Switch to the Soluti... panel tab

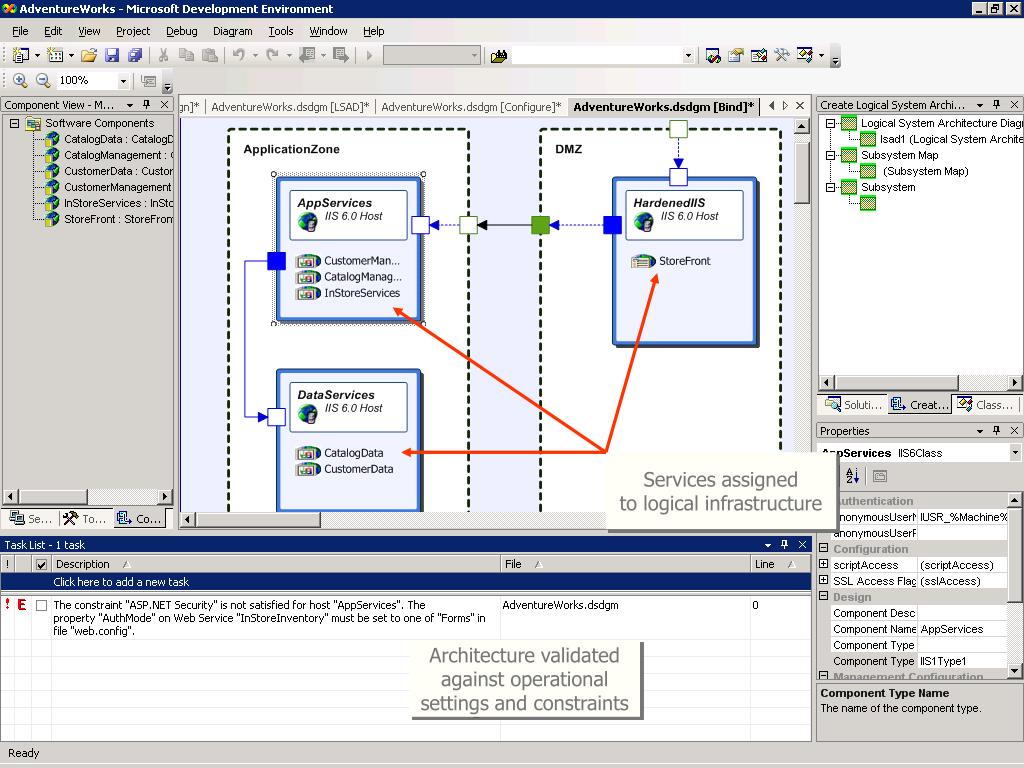[x=853, y=405]
